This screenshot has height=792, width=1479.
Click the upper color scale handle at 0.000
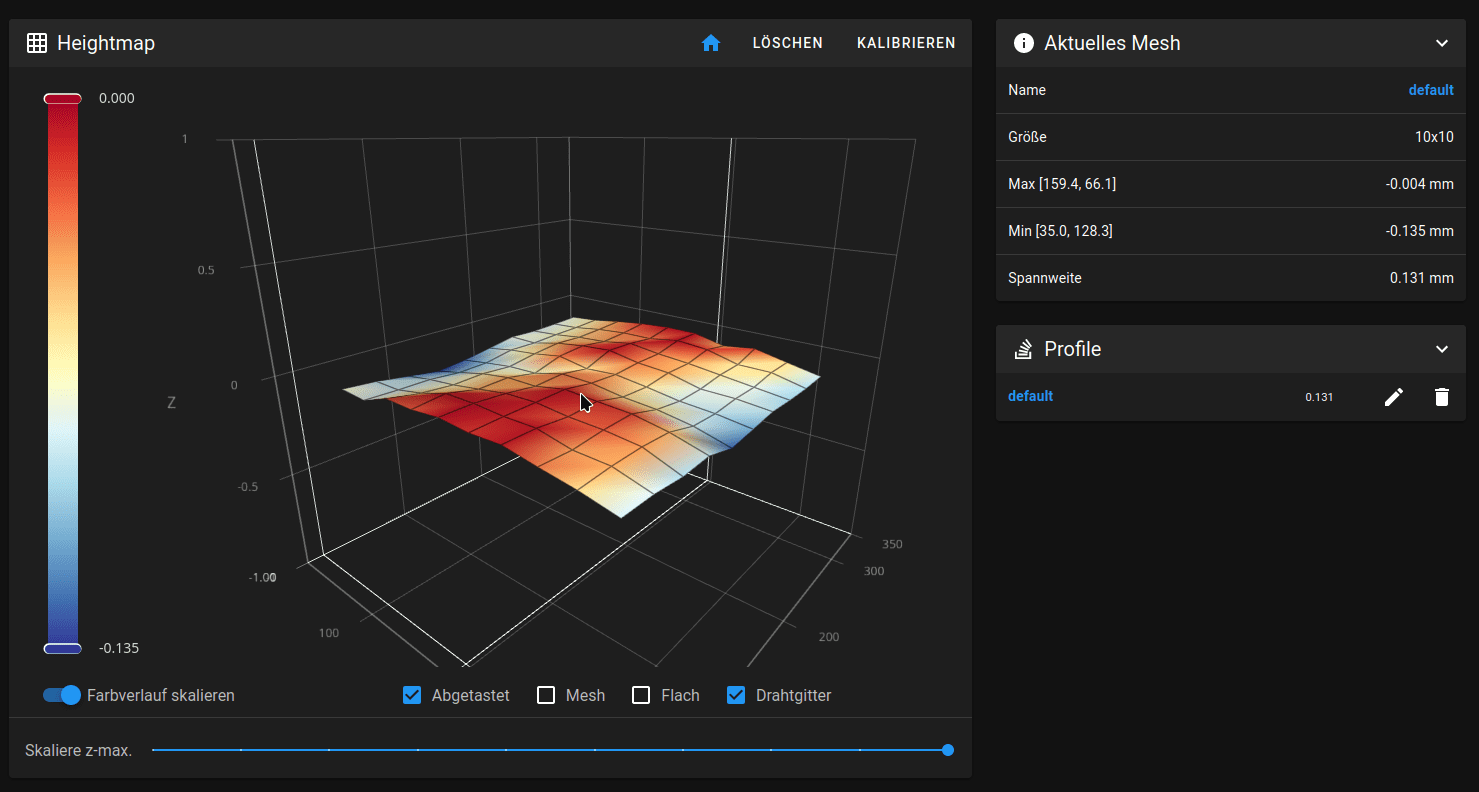pos(62,98)
